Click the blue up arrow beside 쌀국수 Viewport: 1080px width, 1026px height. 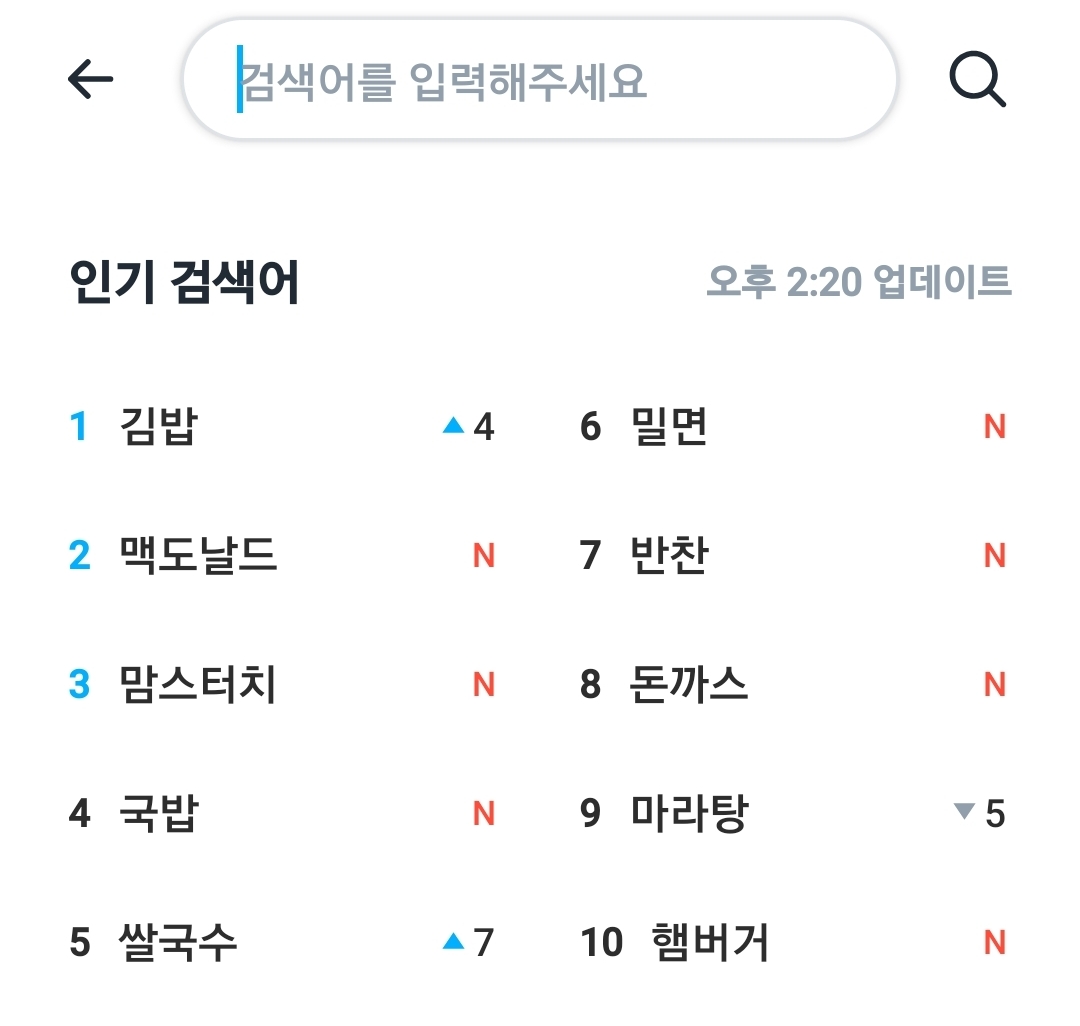tap(453, 941)
